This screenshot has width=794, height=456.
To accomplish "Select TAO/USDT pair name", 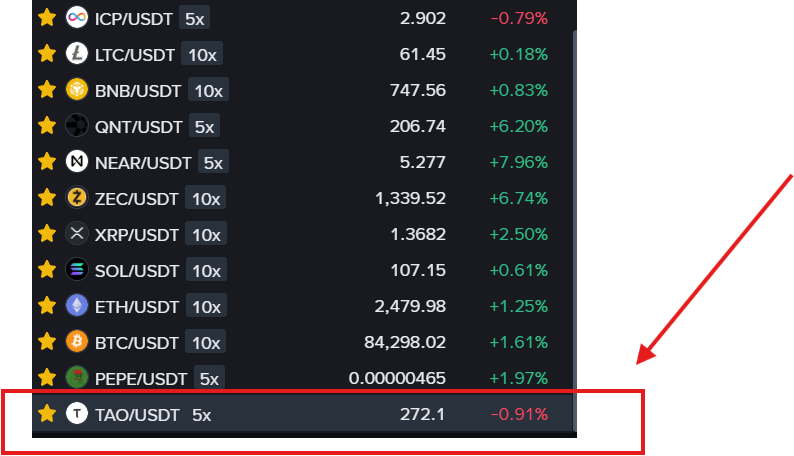I will click(x=137, y=415).
